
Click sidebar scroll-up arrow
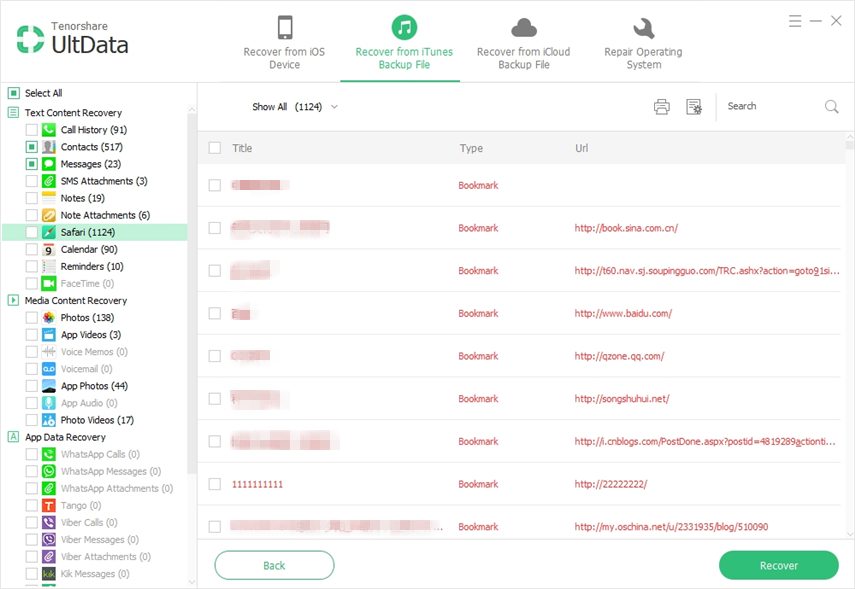click(191, 110)
